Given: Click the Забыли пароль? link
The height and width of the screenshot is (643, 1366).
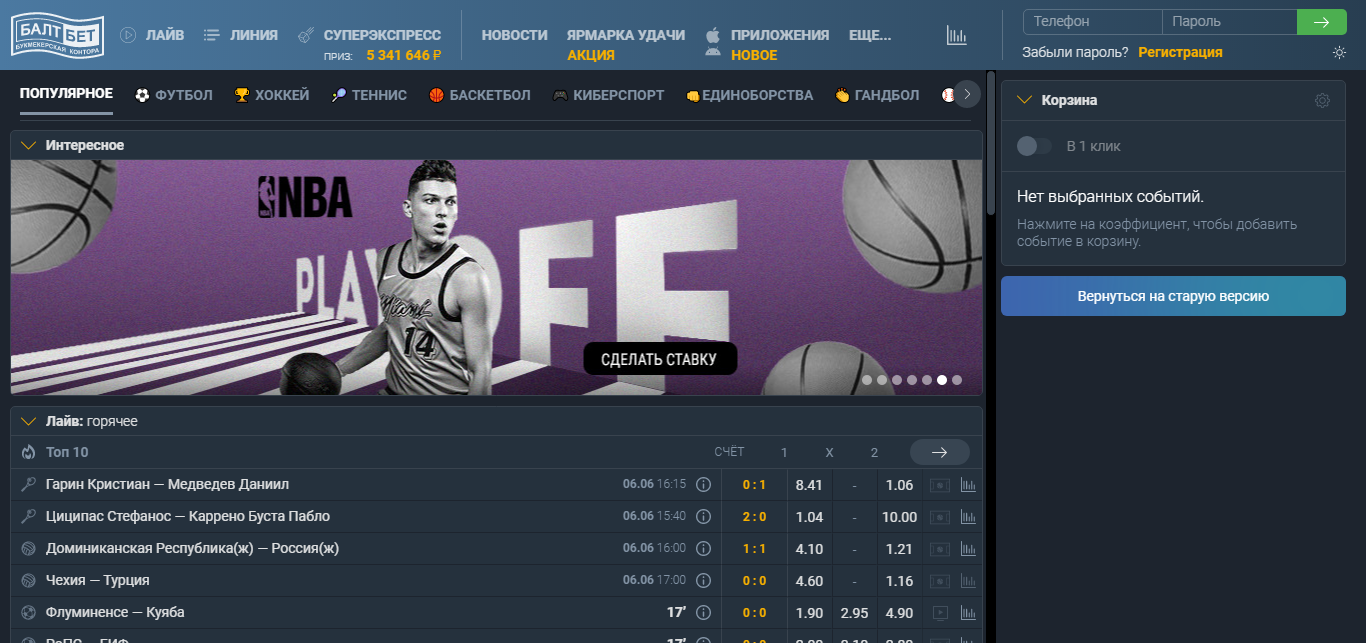Looking at the screenshot, I should pos(1075,52).
